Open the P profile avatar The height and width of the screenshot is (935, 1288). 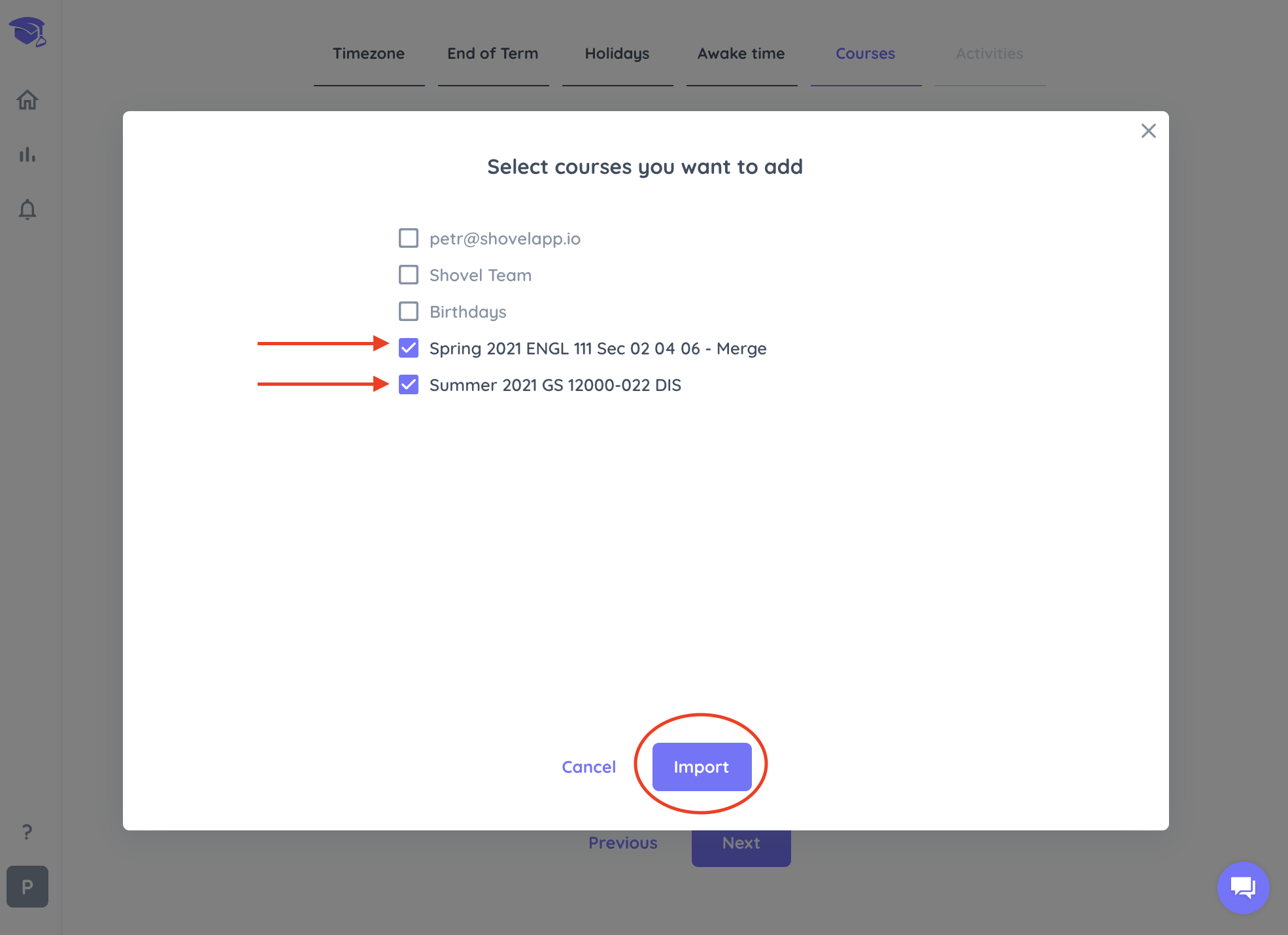pyautogui.click(x=27, y=887)
